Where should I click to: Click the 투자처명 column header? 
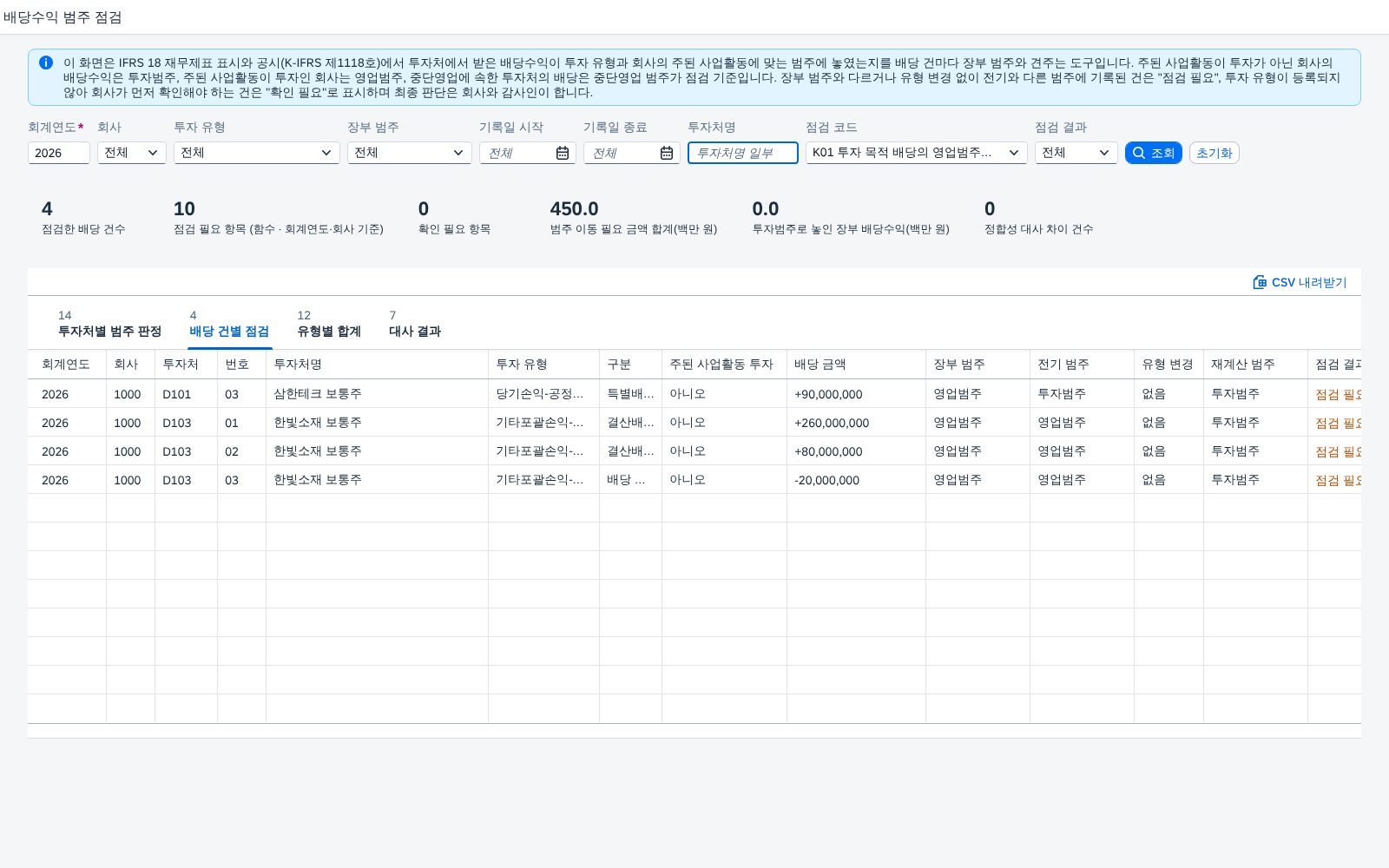377,365
